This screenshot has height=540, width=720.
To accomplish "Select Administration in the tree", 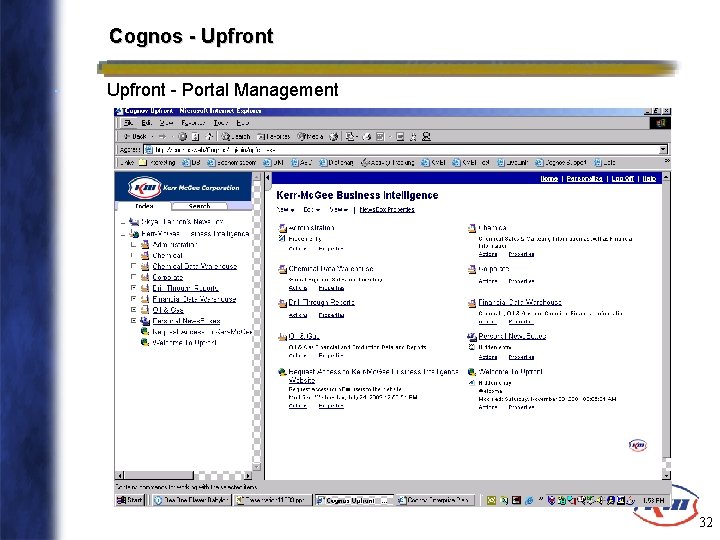I will coord(174,245).
